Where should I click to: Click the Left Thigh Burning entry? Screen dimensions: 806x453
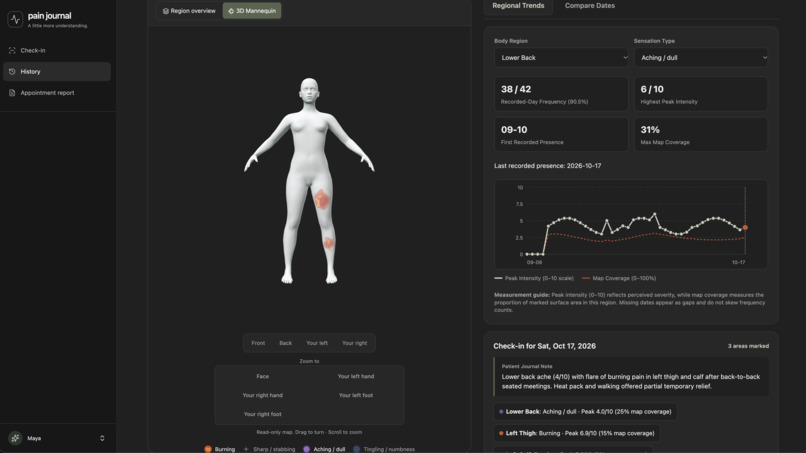pyautogui.click(x=576, y=433)
